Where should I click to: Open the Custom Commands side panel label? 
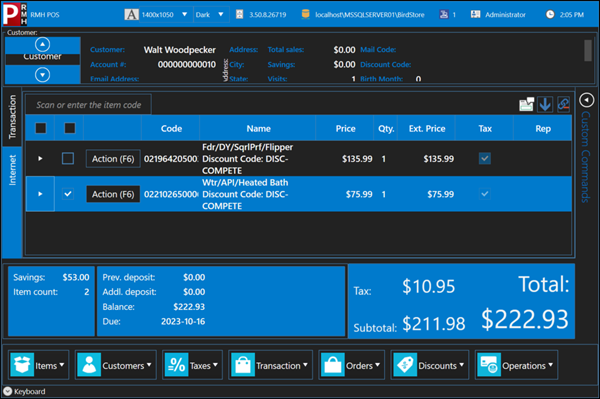pyautogui.click(x=586, y=157)
